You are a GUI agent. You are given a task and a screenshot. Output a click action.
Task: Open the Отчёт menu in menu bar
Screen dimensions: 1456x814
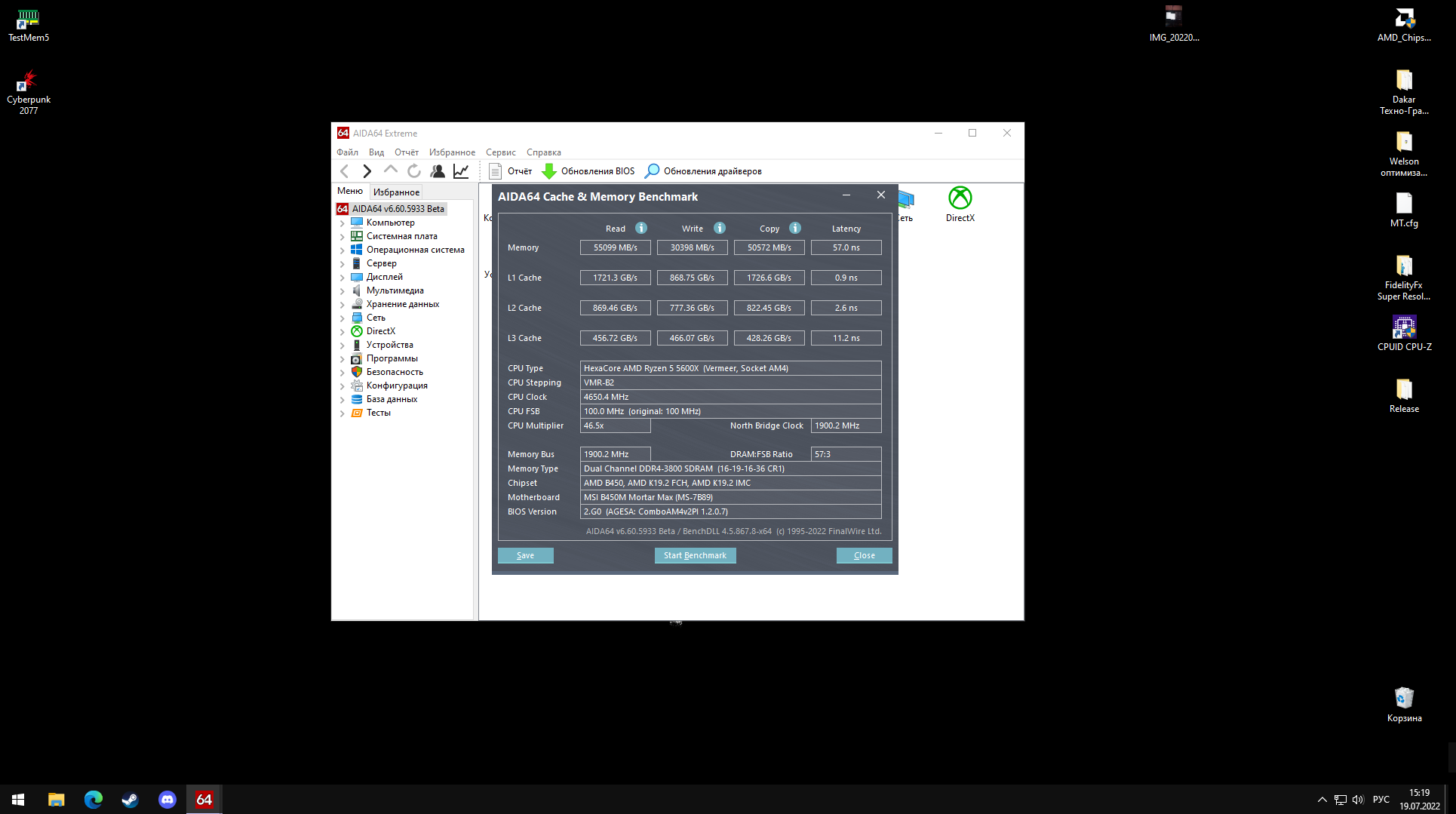click(x=407, y=152)
